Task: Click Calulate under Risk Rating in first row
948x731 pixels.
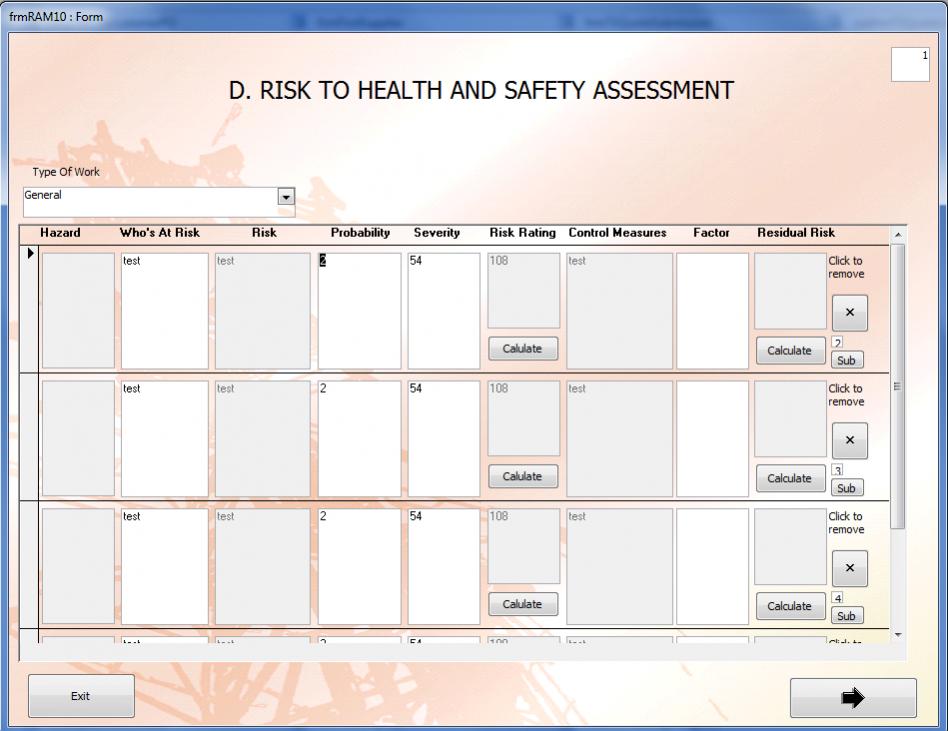Action: tap(523, 349)
